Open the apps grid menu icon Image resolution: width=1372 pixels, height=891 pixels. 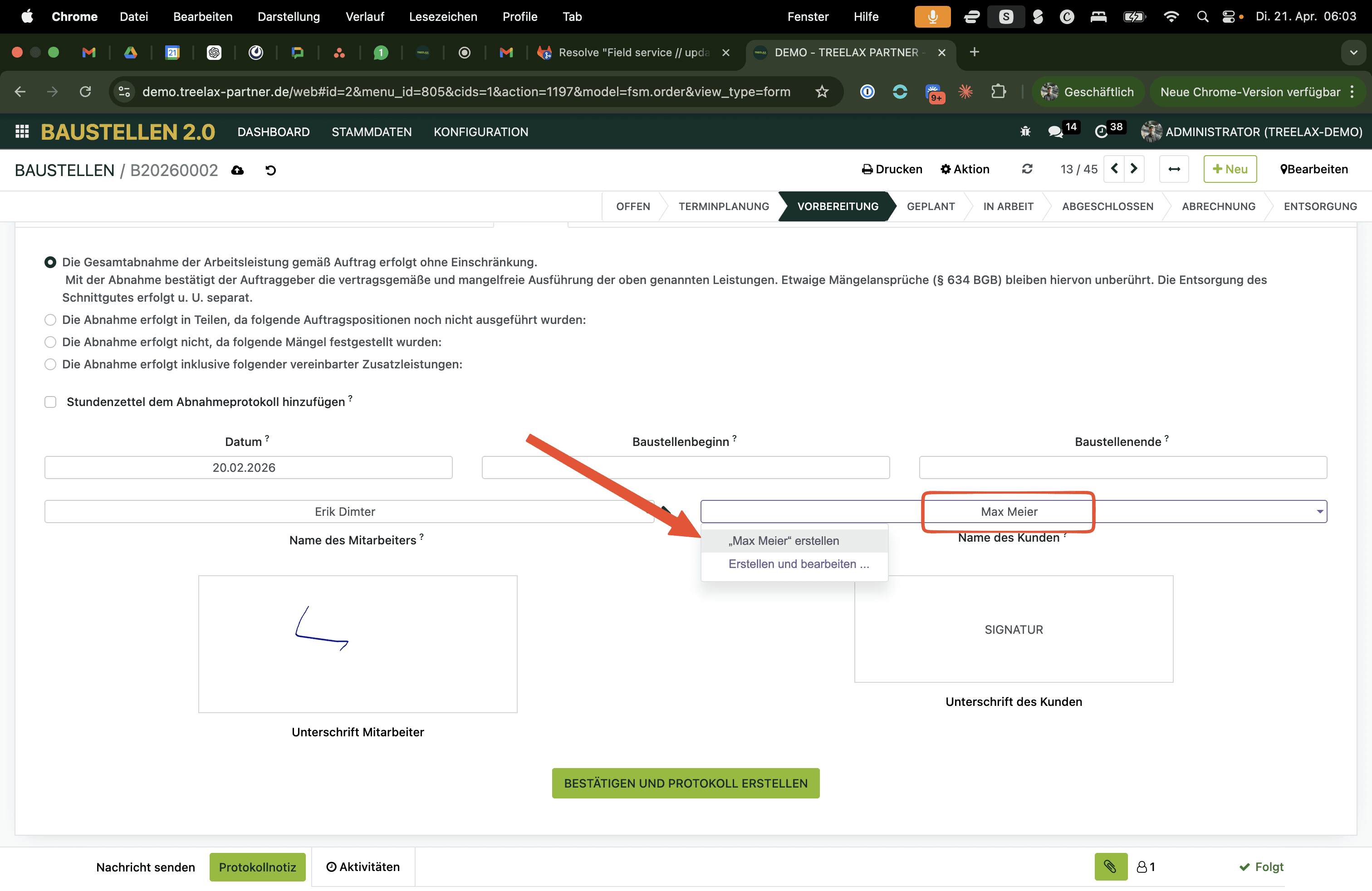tap(22, 132)
